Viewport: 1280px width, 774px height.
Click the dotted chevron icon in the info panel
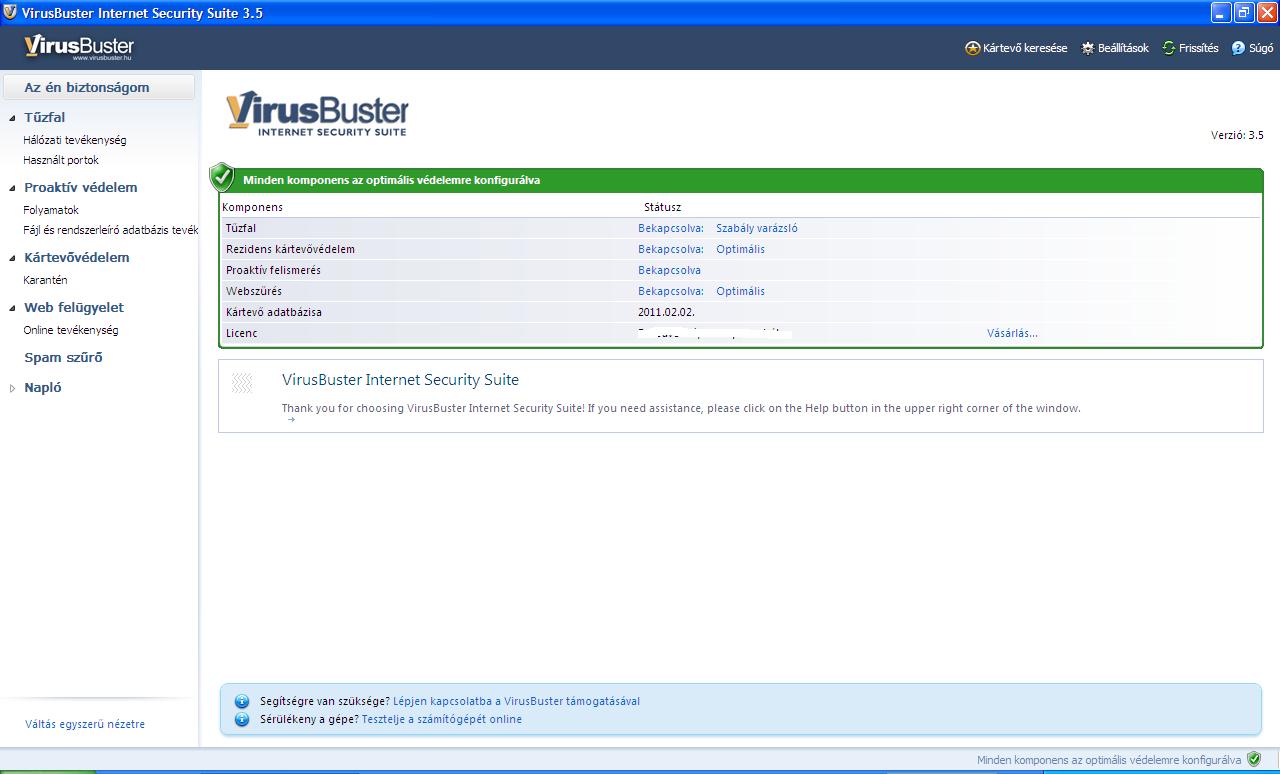pos(242,383)
